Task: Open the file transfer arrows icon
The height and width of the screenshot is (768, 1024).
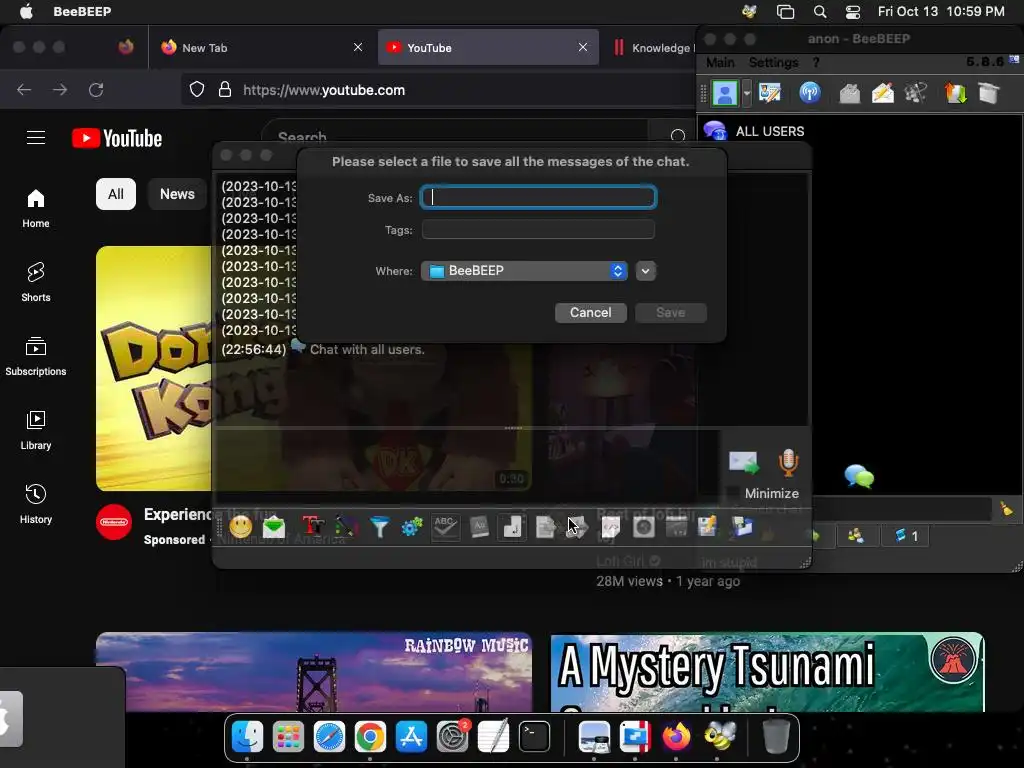Action: coord(955,93)
